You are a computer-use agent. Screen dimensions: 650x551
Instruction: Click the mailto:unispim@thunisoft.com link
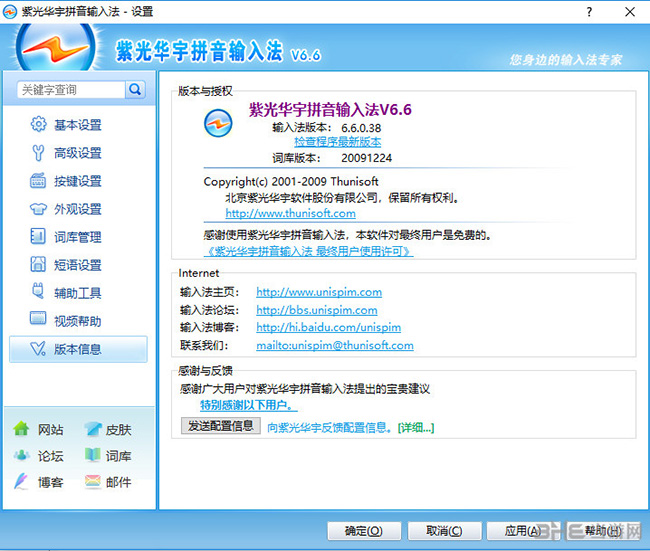click(x=335, y=345)
